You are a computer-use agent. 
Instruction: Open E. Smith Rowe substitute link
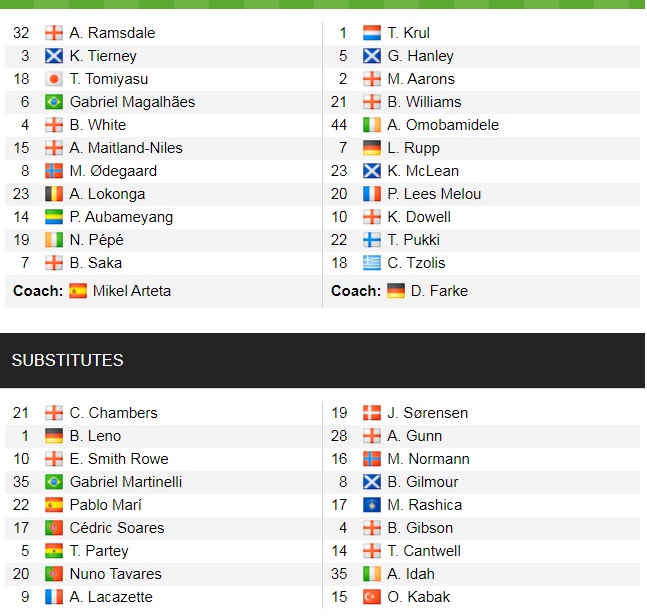coord(119,459)
